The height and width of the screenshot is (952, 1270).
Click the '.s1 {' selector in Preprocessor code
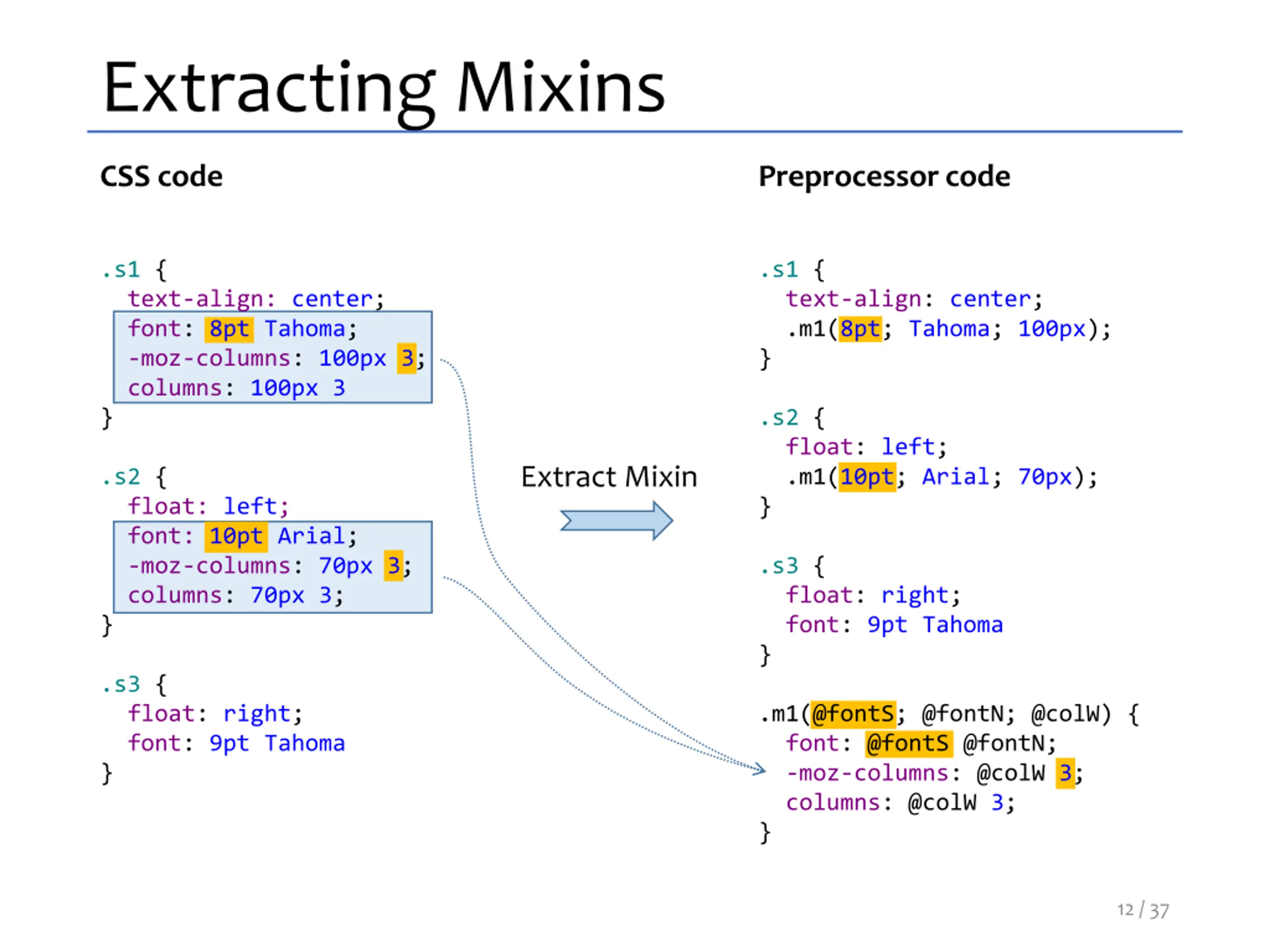pos(793,270)
